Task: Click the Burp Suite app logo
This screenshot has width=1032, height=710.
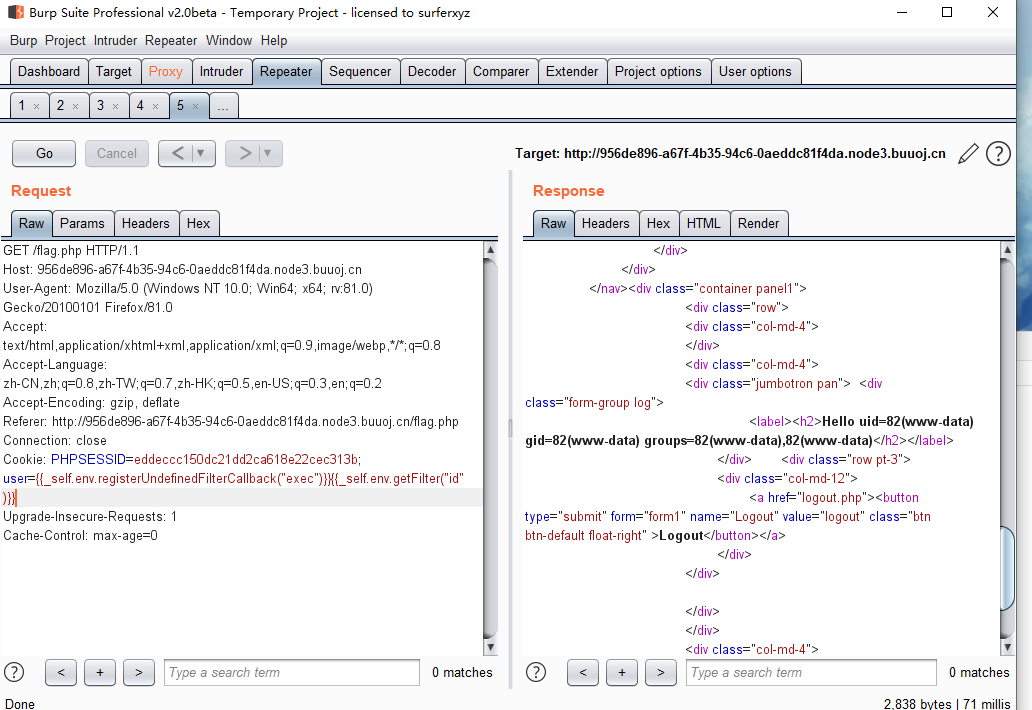Action: click(16, 13)
